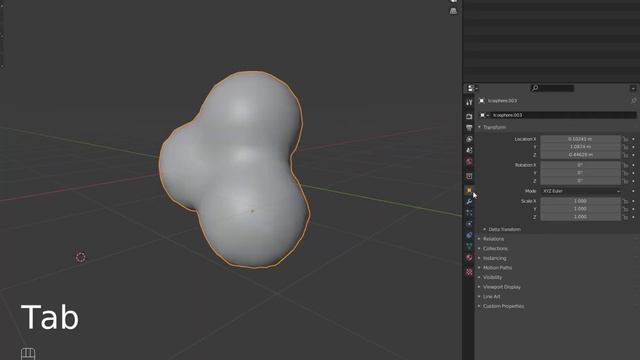This screenshot has height=360, width=640.
Task: Animate rotation Mode with its dot icon
Action: (633, 191)
